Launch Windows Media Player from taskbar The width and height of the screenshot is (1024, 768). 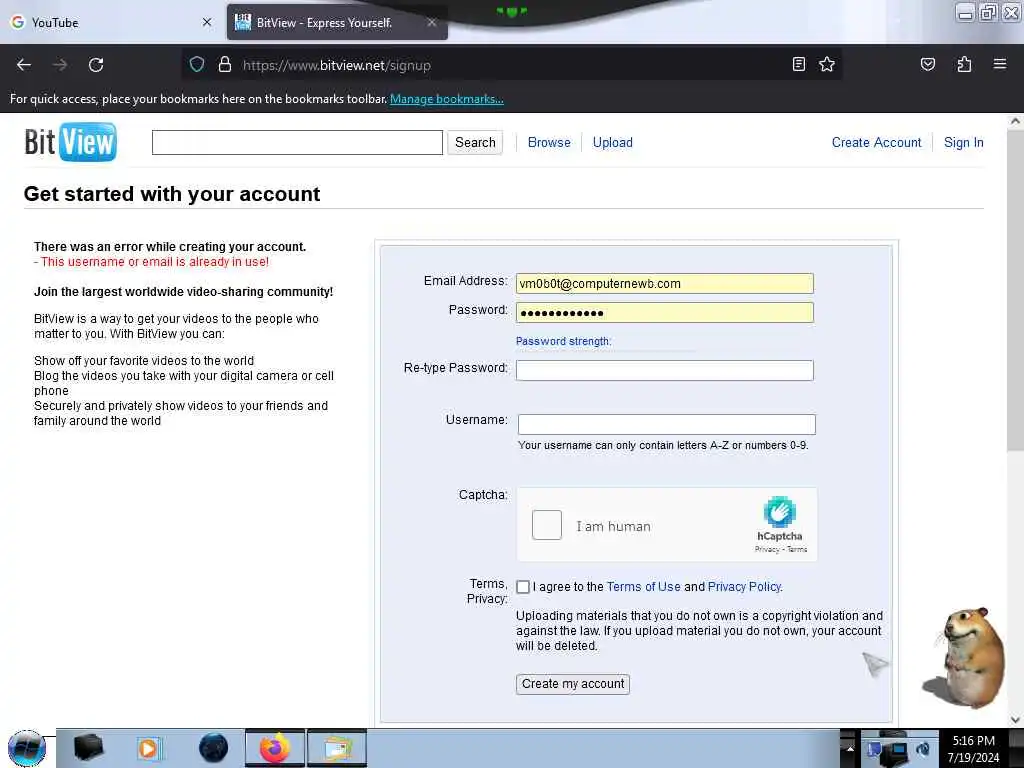click(x=149, y=748)
